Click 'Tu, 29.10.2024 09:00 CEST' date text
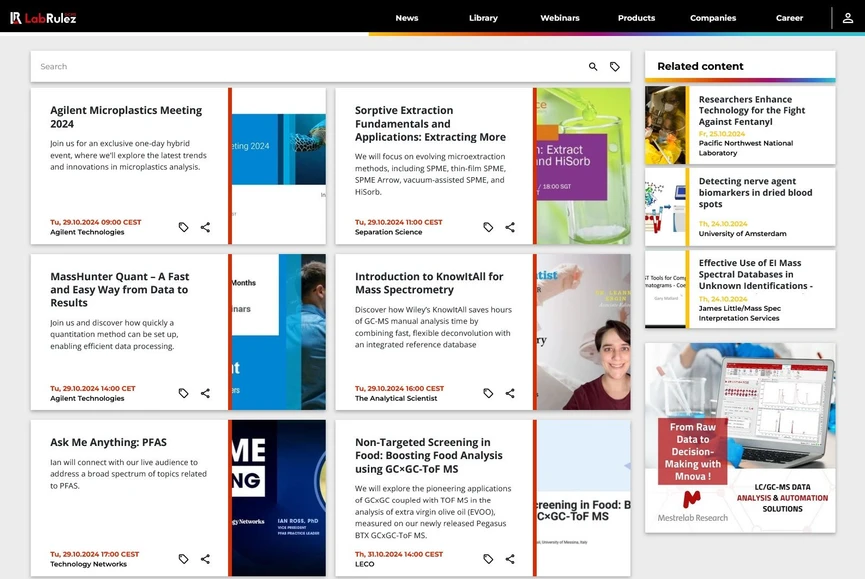 tap(95, 222)
